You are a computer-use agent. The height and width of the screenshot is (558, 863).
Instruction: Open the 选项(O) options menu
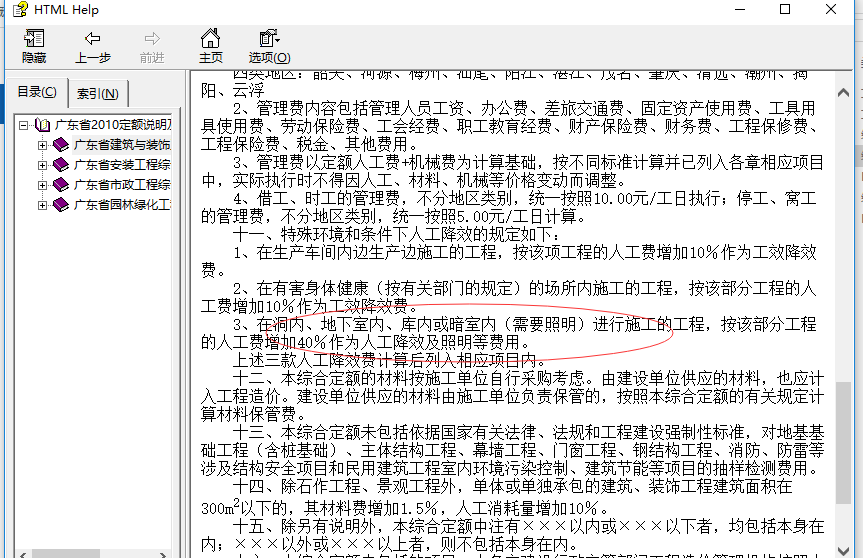269,46
